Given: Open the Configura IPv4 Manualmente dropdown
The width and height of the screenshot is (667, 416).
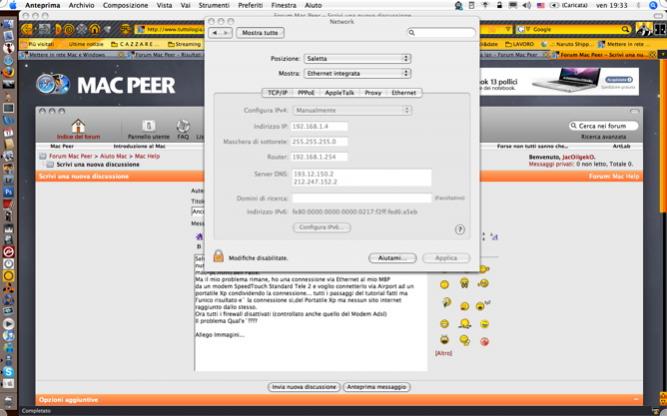Looking at the screenshot, I should [x=352, y=110].
